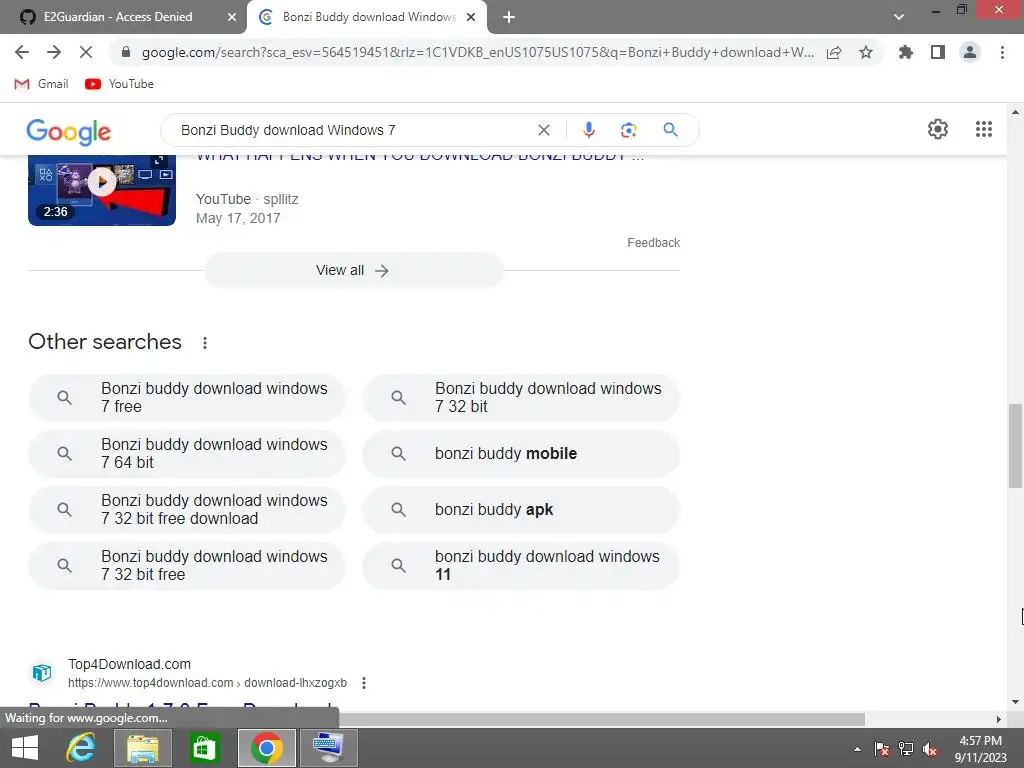Click the horizontal scrollbar thumb

click(x=601, y=719)
